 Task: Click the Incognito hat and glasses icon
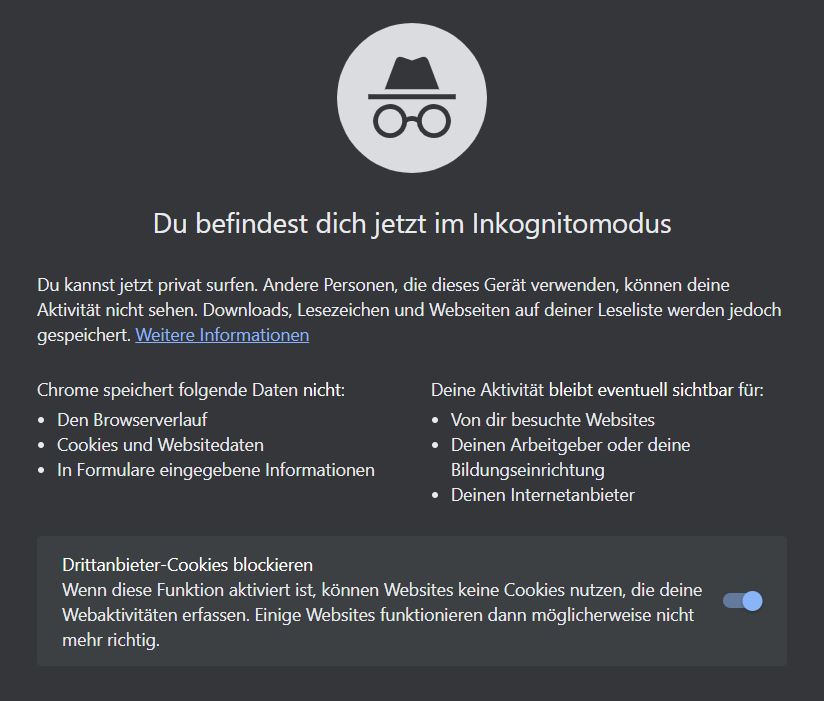[x=412, y=98]
